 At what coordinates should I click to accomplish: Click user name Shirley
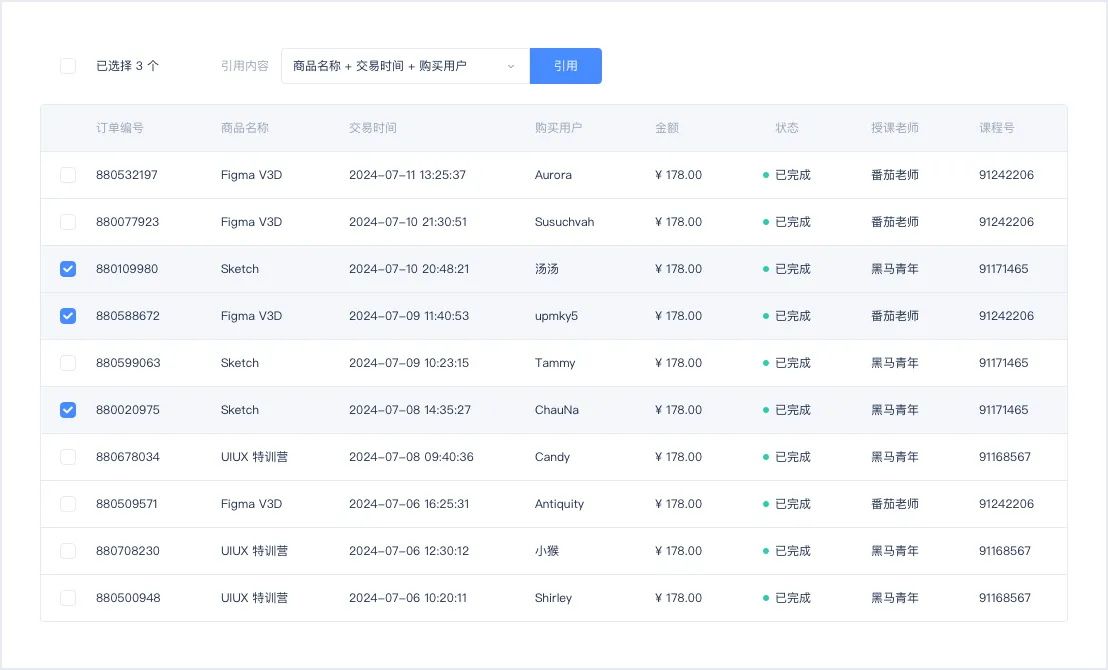553,598
